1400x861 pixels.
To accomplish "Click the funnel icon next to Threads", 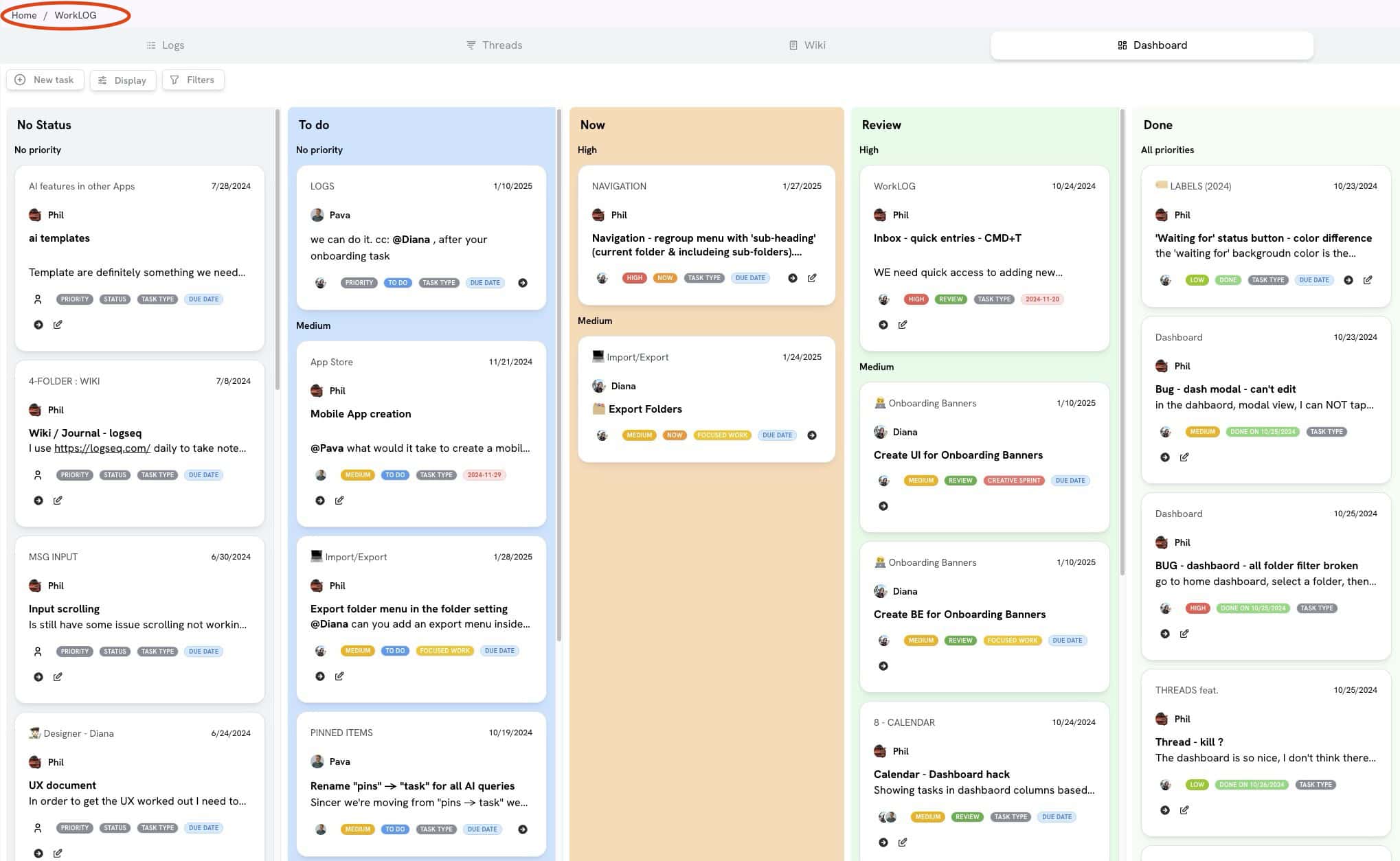I will tap(471, 45).
